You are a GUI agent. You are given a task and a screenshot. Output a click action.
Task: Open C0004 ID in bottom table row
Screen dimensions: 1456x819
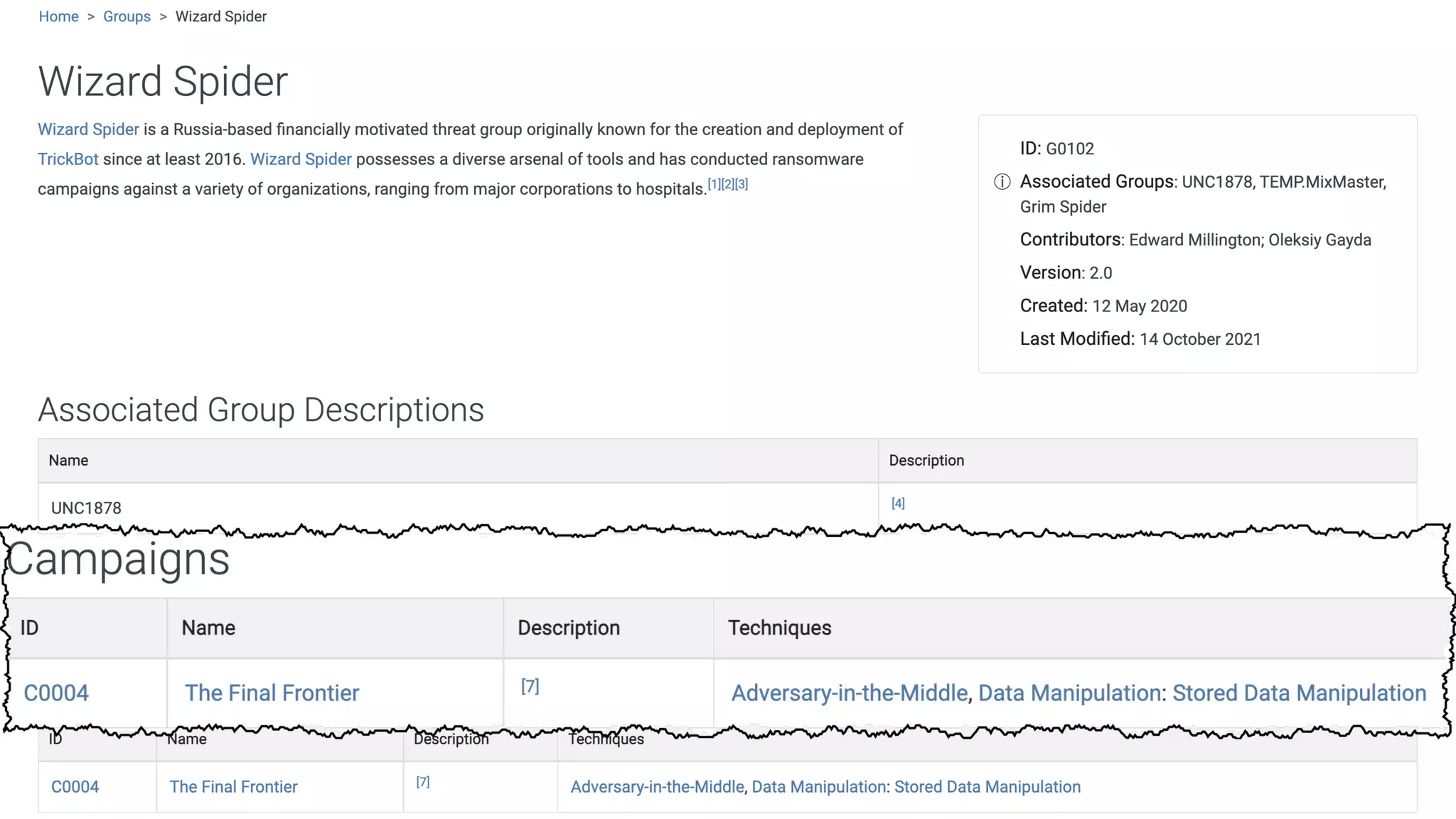click(x=75, y=787)
